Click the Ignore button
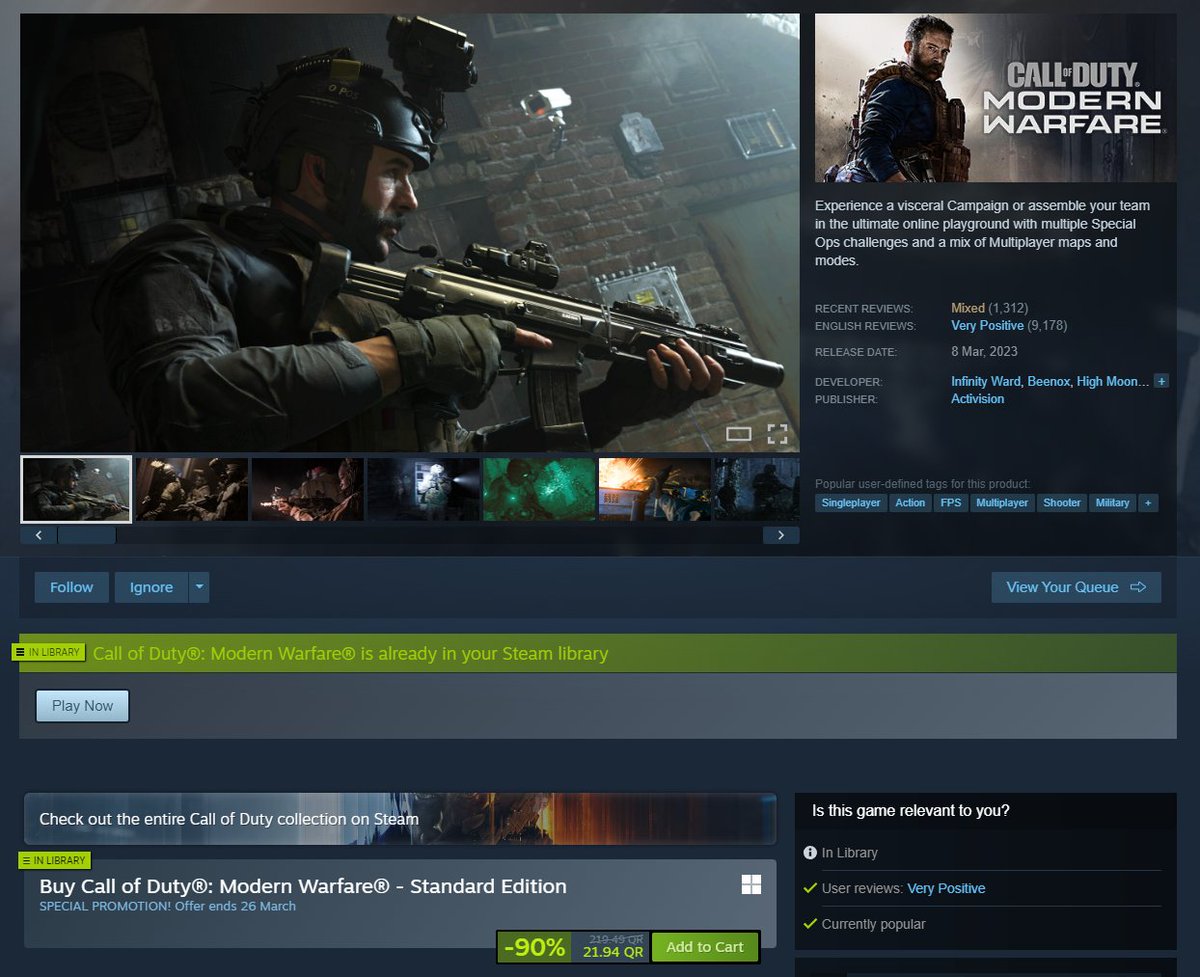Viewport: 1200px width, 977px height. pyautogui.click(x=151, y=587)
